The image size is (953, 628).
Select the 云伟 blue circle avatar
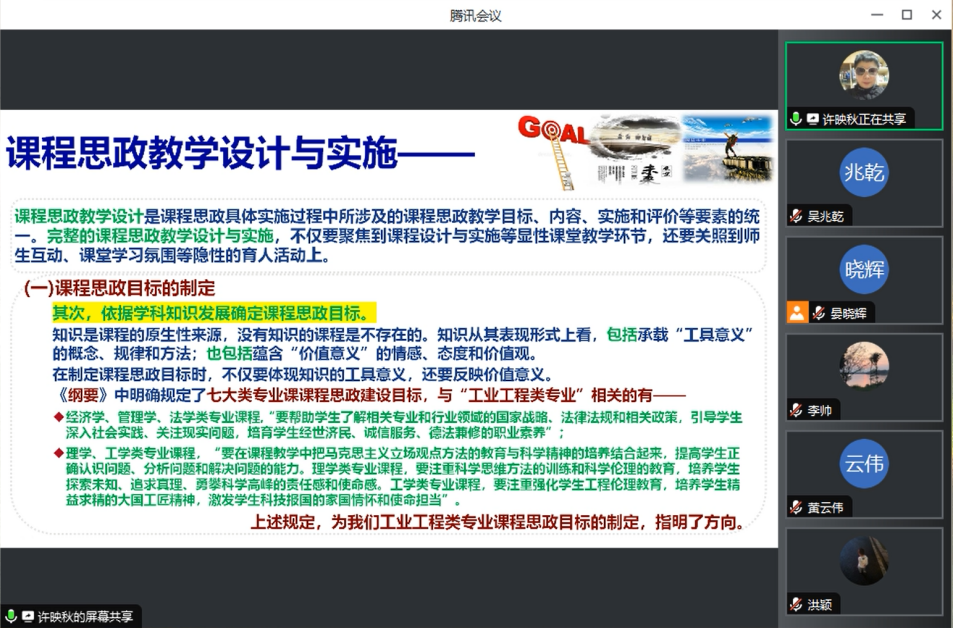pyautogui.click(x=864, y=463)
